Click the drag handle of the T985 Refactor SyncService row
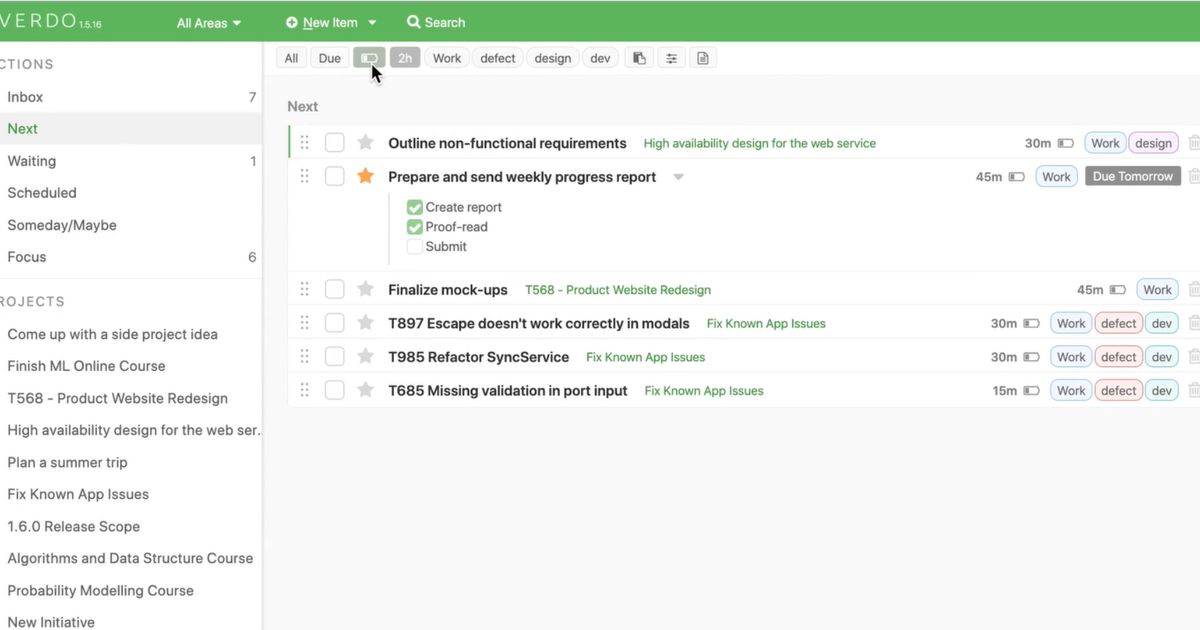 [305, 356]
